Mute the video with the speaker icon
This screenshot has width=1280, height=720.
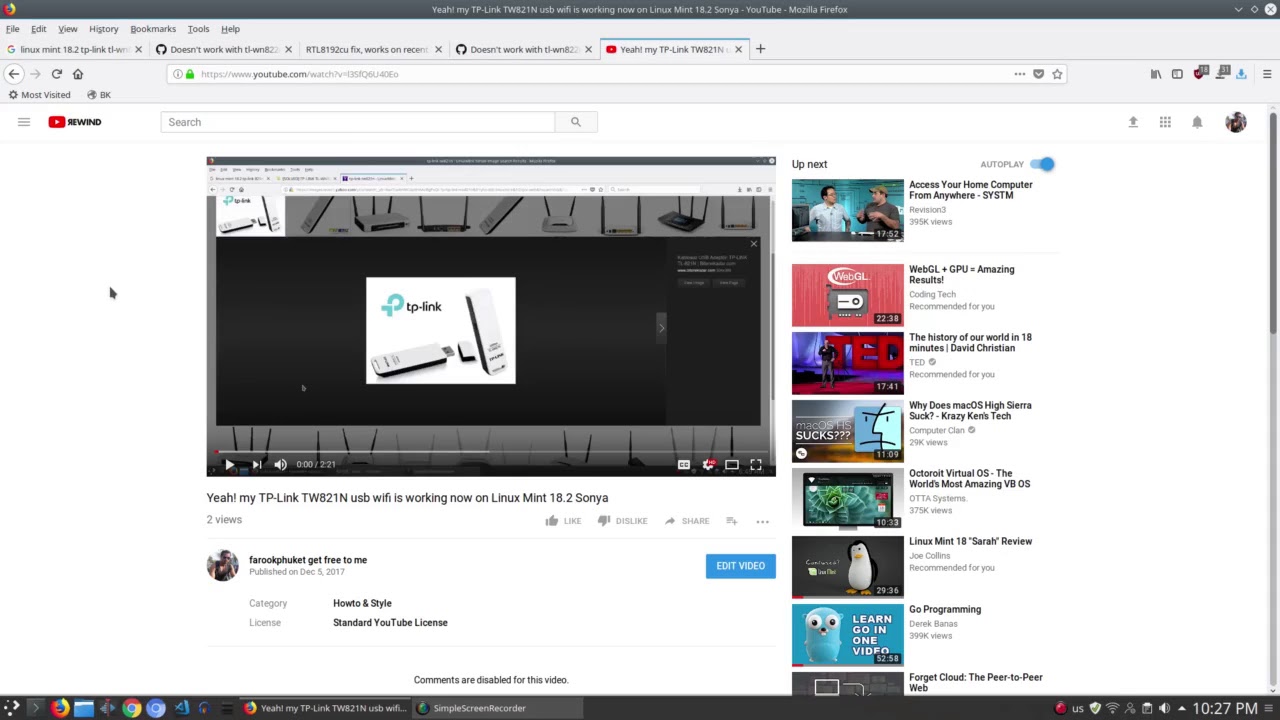coord(281,464)
